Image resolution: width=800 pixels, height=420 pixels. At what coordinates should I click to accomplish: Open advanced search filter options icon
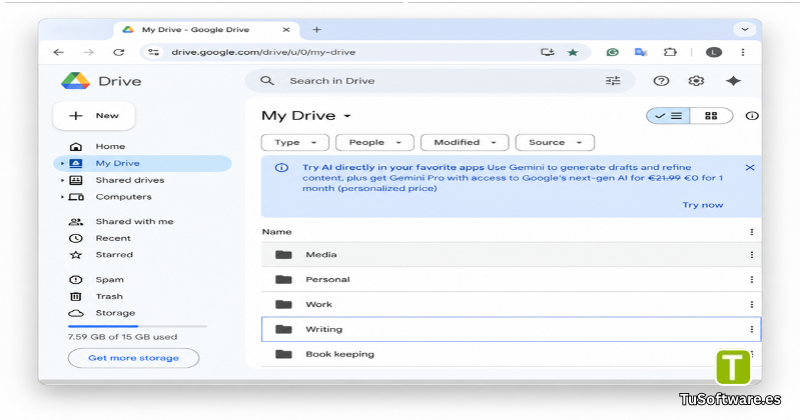613,81
